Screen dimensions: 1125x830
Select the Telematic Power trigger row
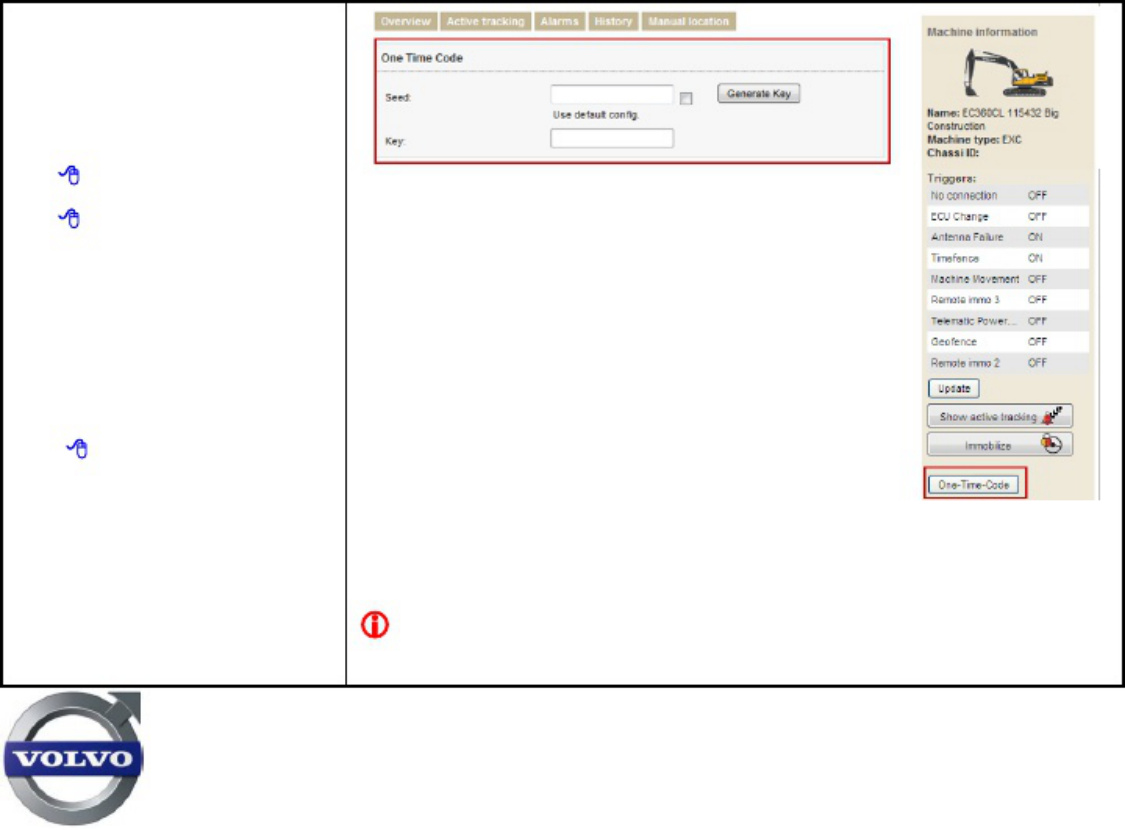[1007, 321]
